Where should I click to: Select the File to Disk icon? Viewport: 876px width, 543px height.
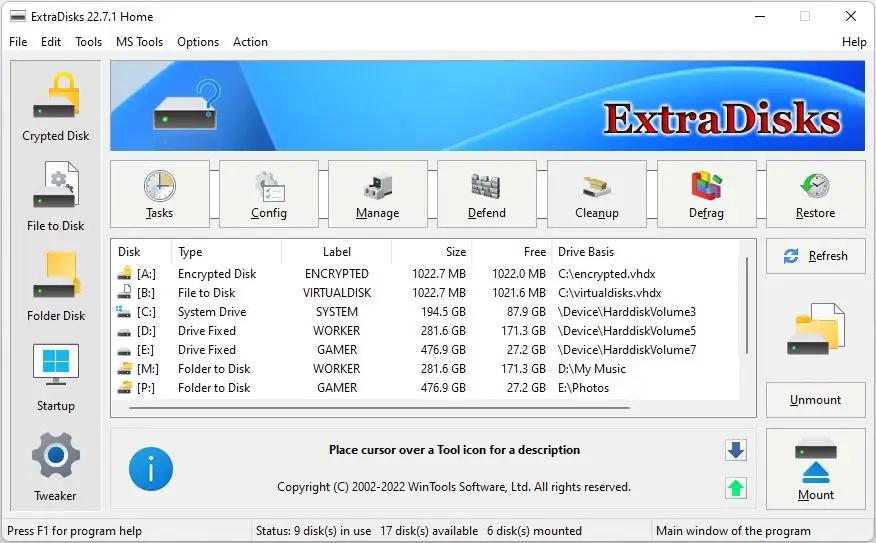pos(55,197)
